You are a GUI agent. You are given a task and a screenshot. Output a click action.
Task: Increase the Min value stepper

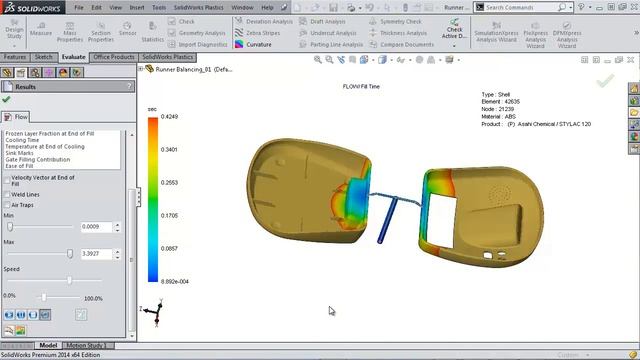click(117, 224)
